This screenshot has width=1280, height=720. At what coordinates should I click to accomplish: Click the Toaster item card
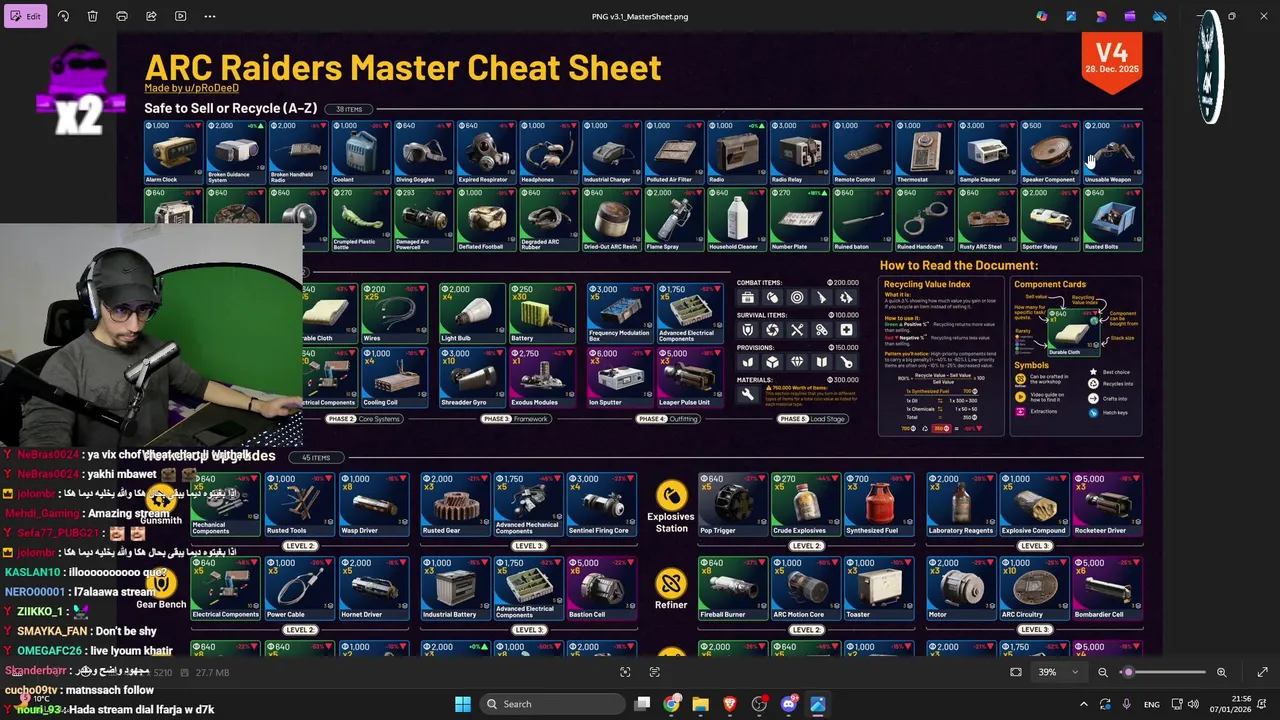878,589
